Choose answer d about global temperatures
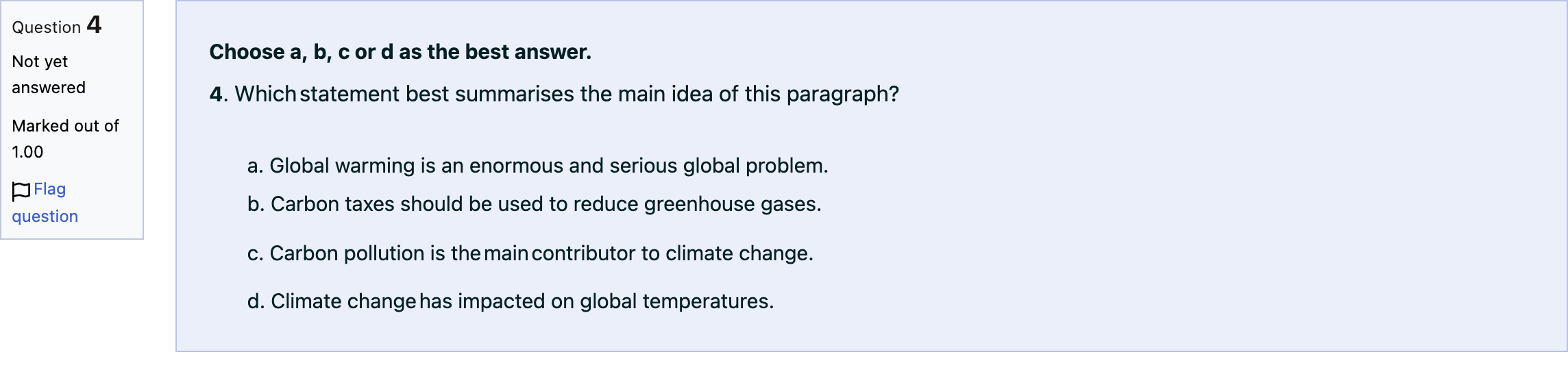This screenshot has height=374, width=1568. coord(511,301)
